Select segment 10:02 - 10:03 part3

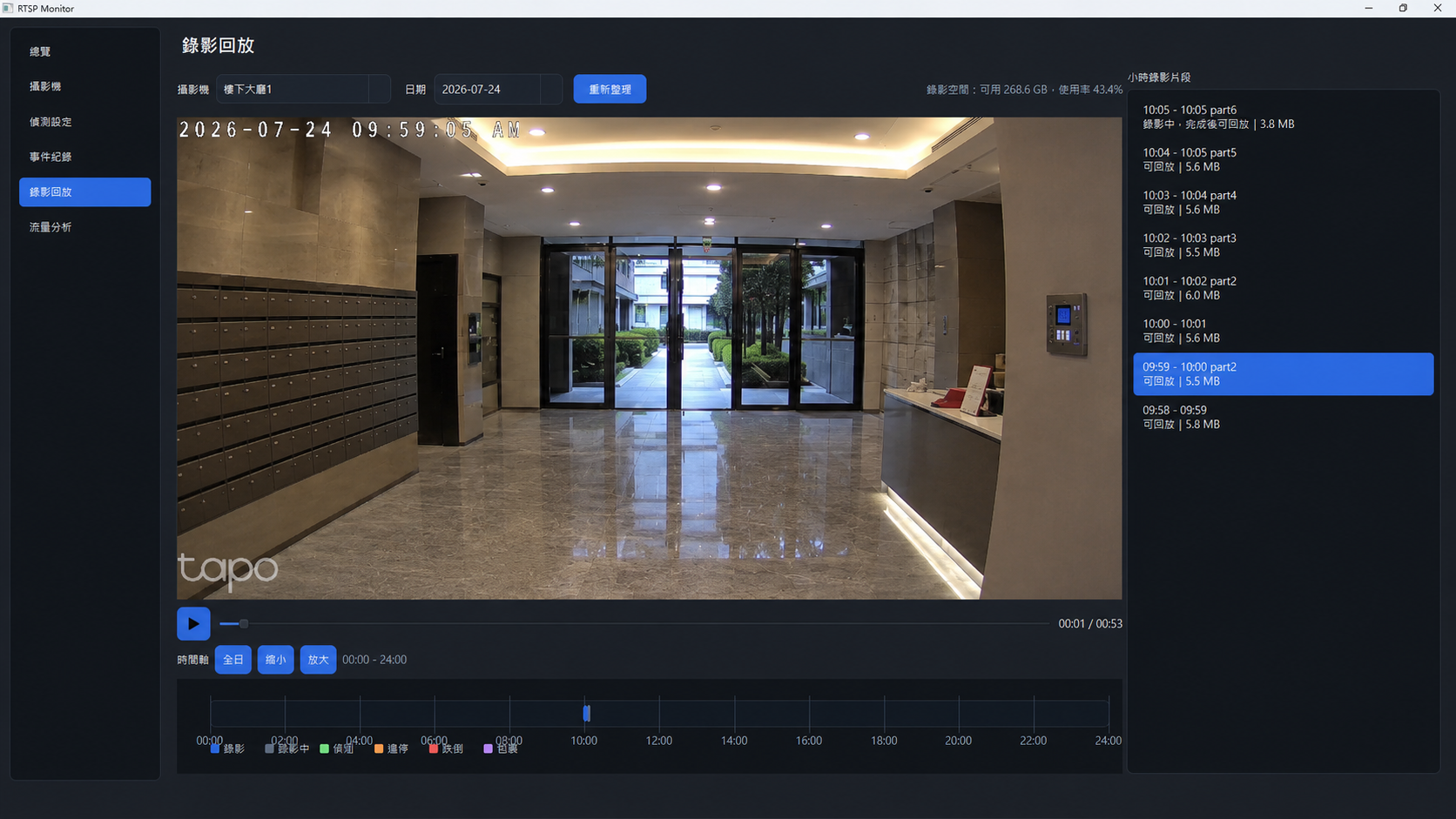tap(1283, 245)
